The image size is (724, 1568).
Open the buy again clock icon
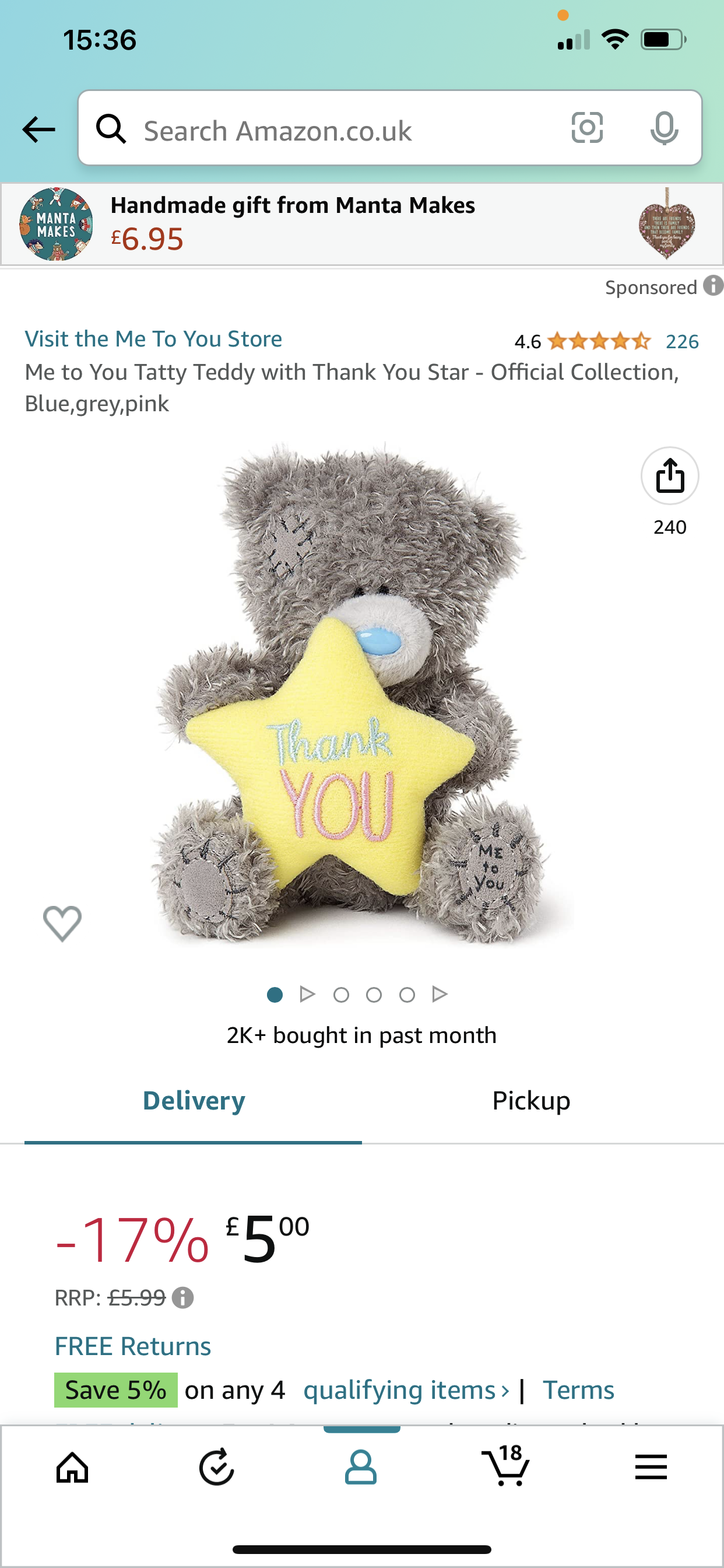click(217, 1467)
